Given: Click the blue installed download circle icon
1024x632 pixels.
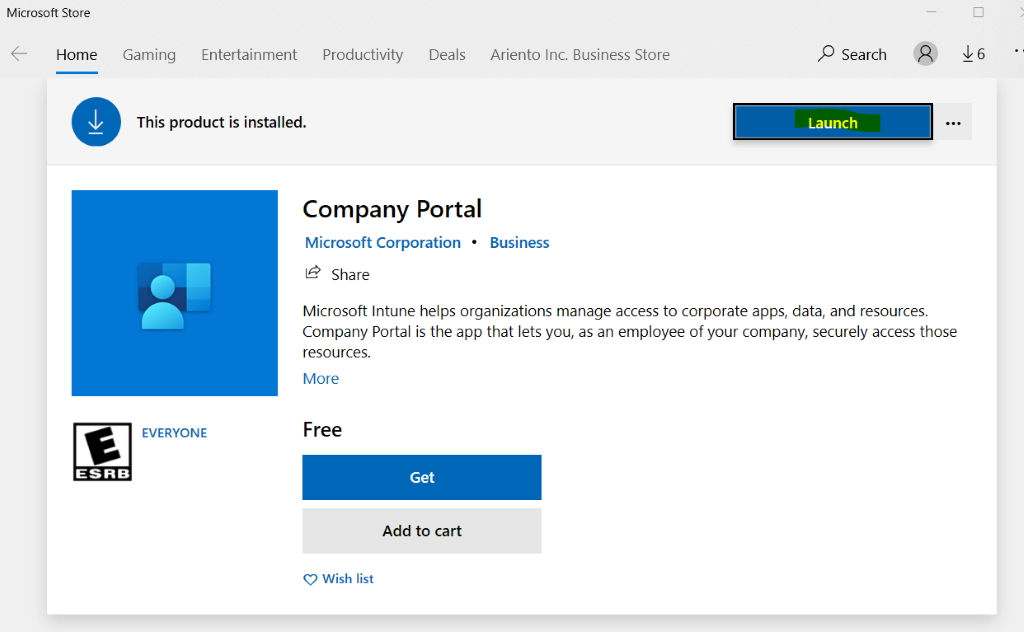Looking at the screenshot, I should (96, 122).
